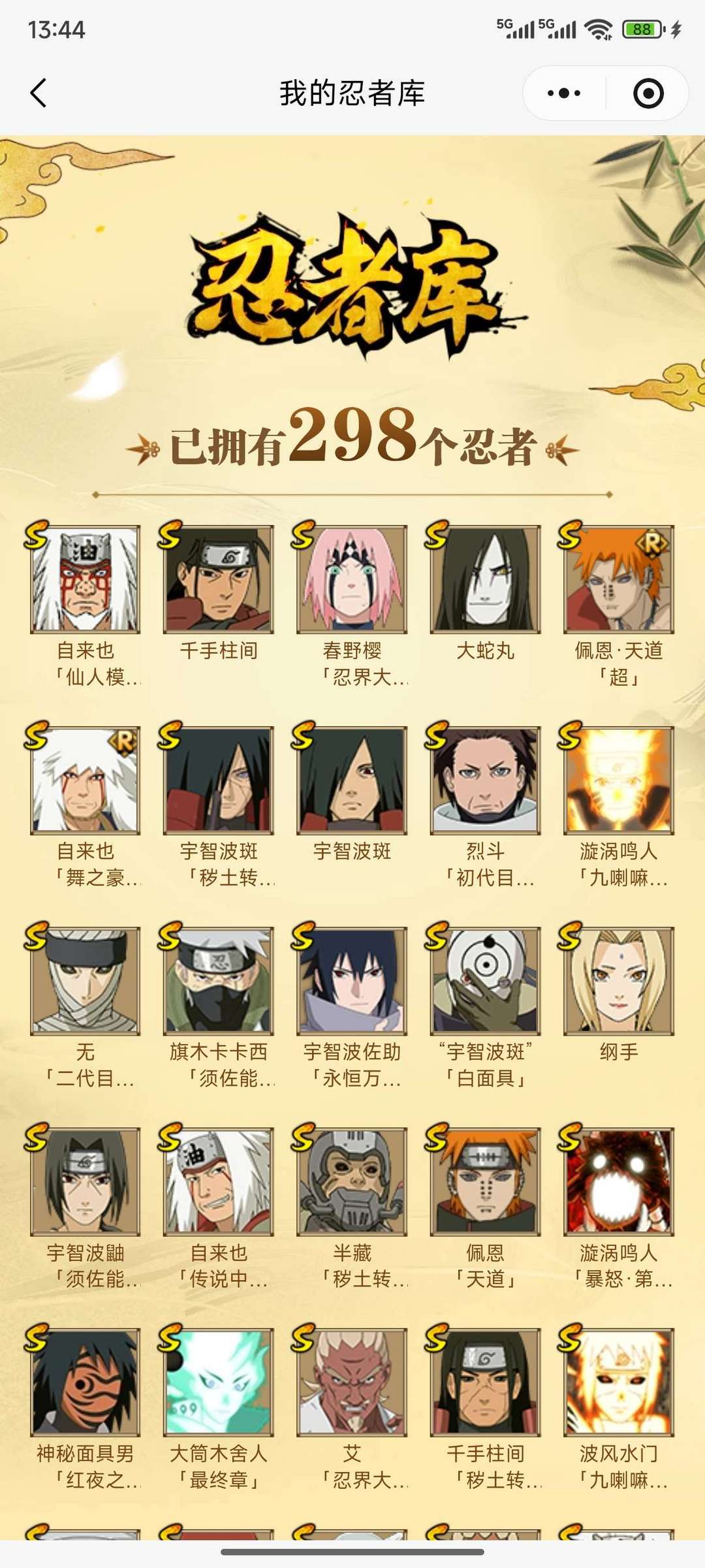Screen dimensions: 705x1568
Task: Tap “宇智波斑”「白面具」avatar
Action: point(485,981)
